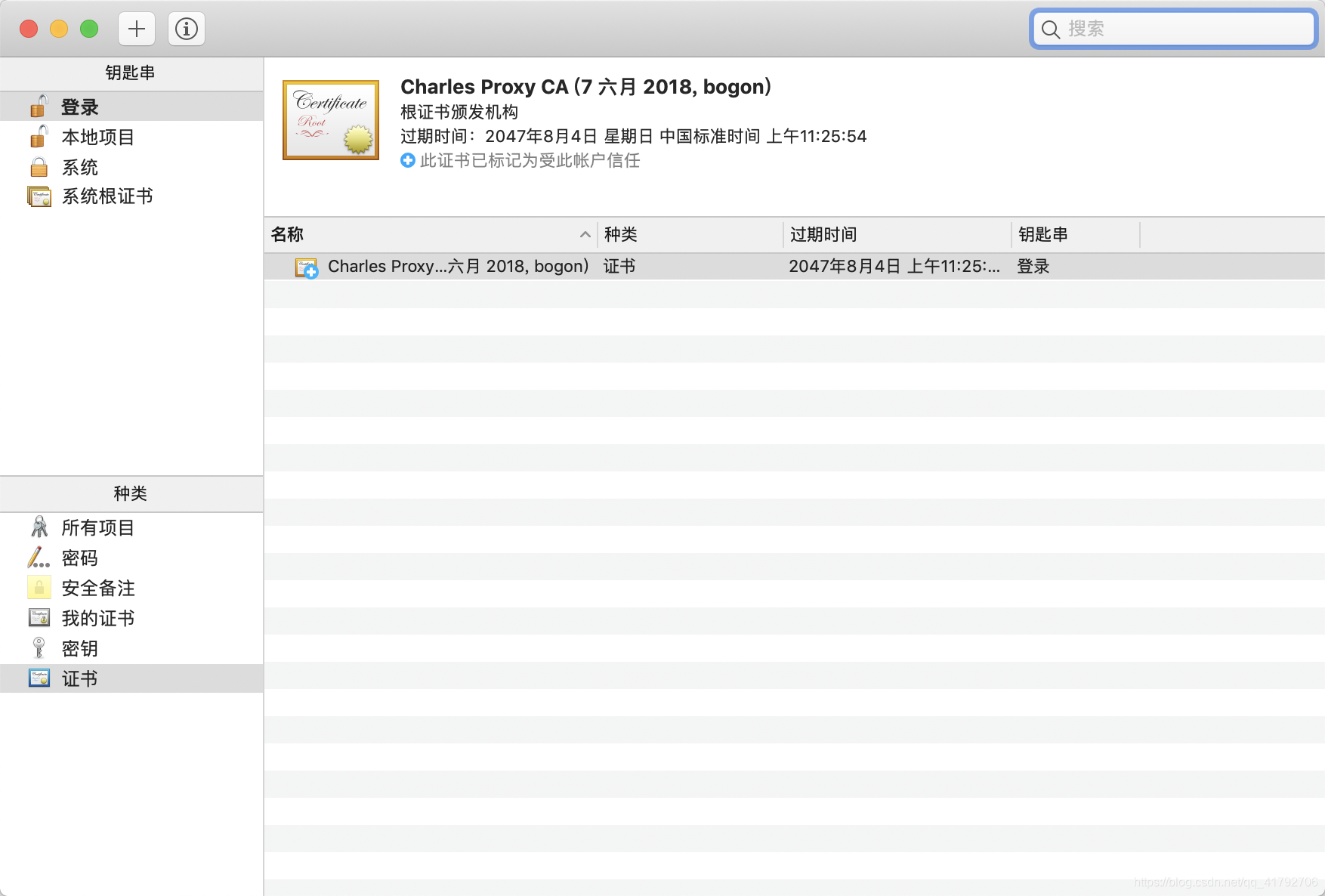Image resolution: width=1325 pixels, height=896 pixels.
Task: Sort by the 种类 column header
Action: click(x=691, y=234)
